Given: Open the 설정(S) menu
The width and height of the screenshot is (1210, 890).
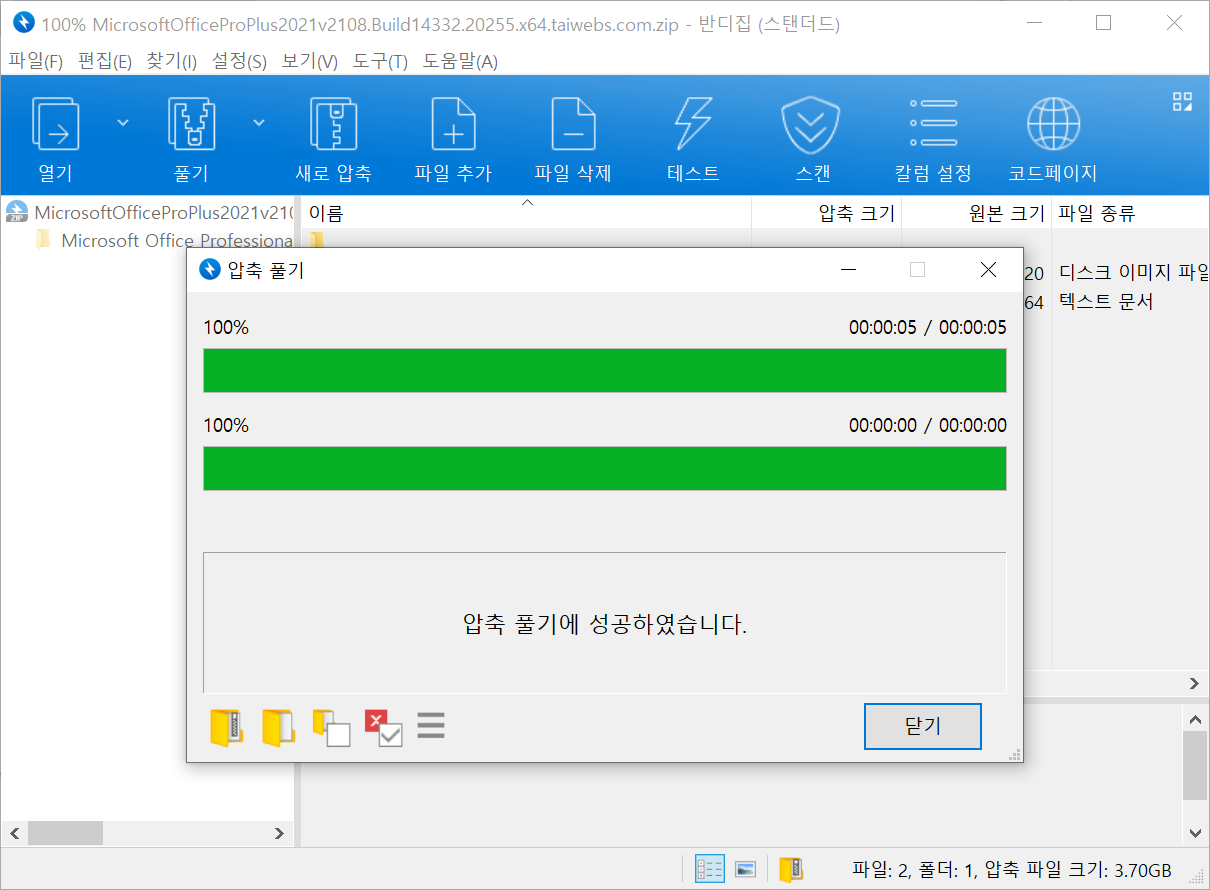Looking at the screenshot, I should (240, 61).
